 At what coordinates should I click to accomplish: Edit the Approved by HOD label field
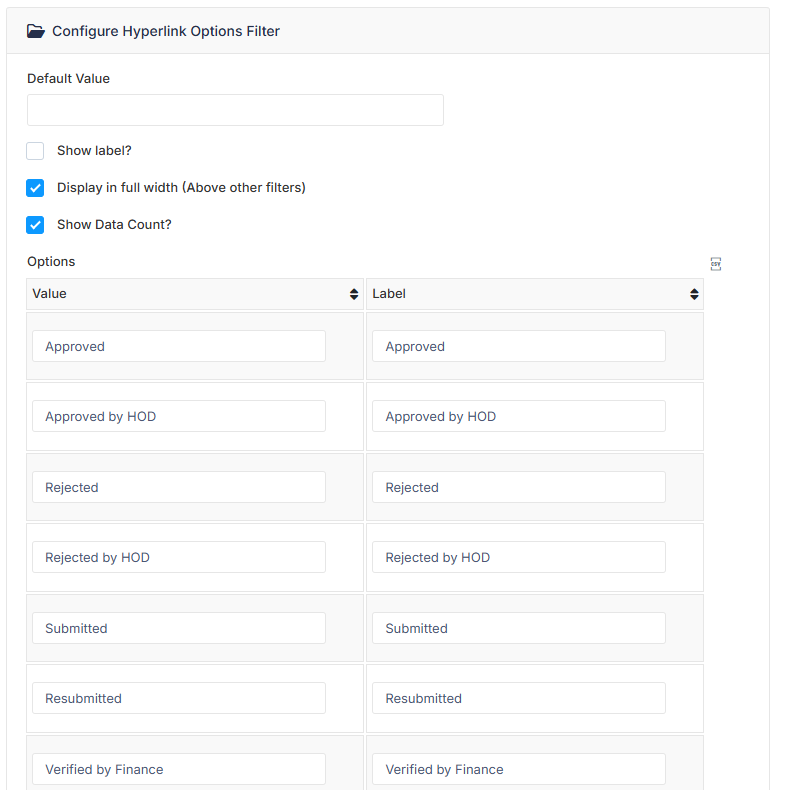point(519,416)
